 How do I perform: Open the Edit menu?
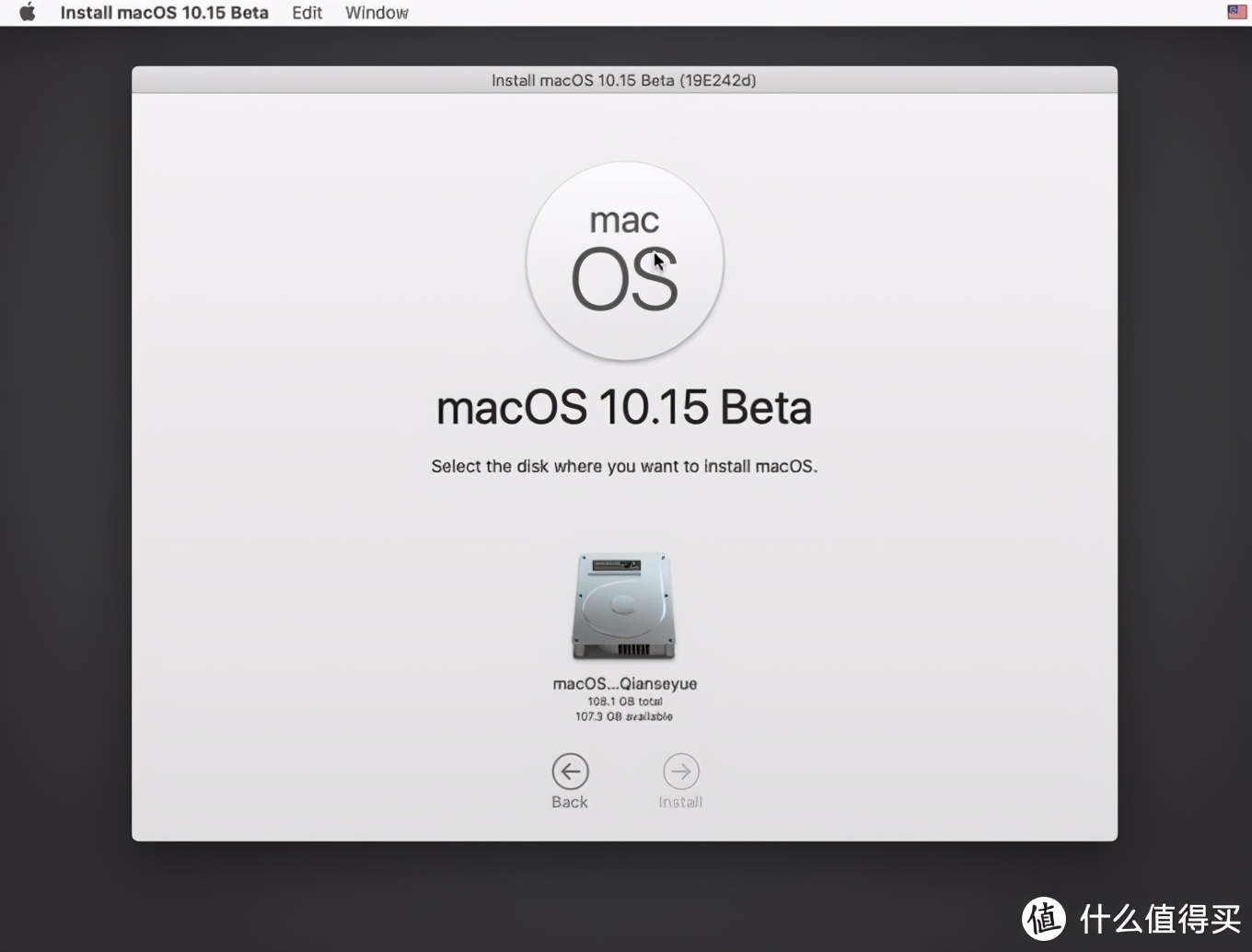(x=307, y=13)
